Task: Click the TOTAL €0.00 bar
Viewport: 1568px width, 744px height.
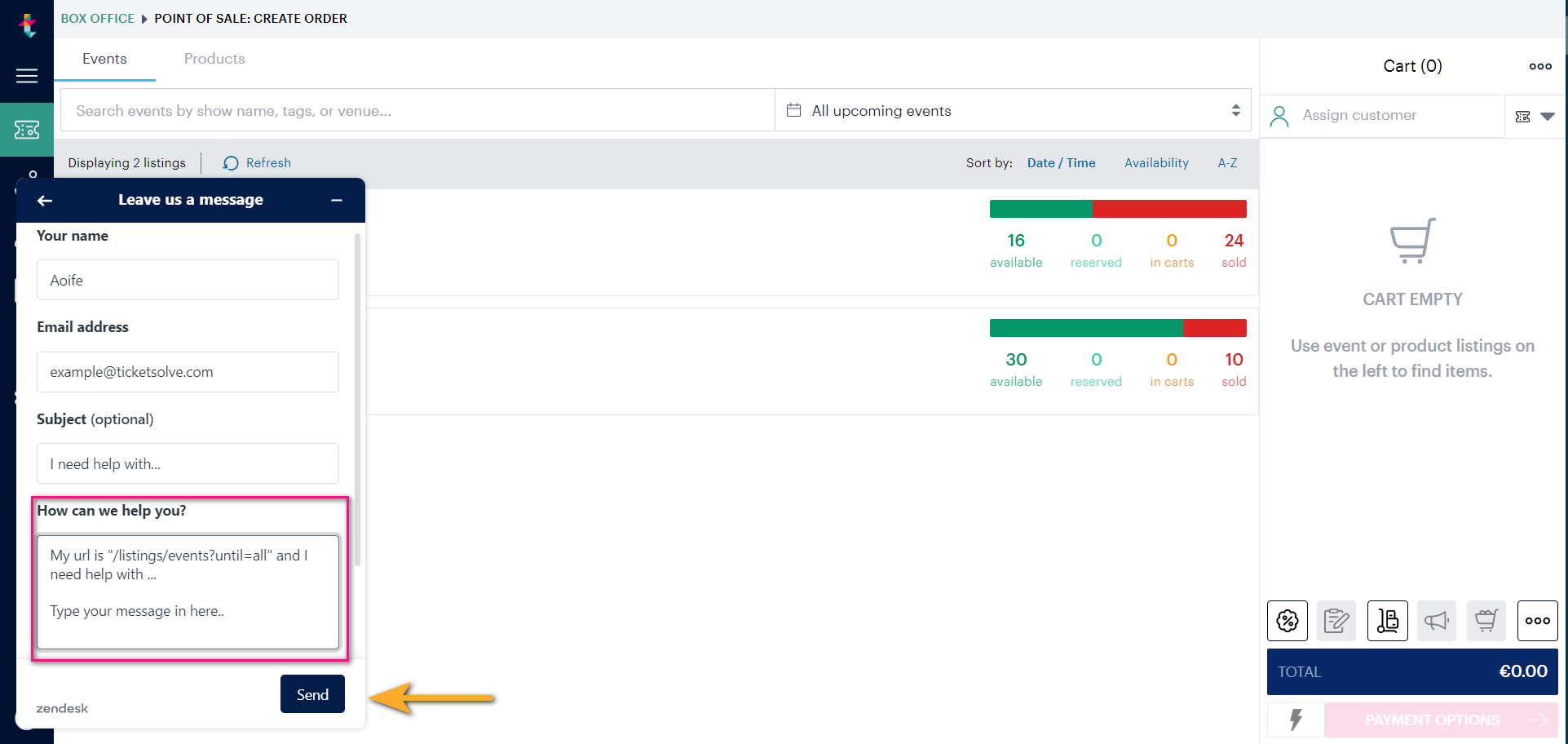Action: coord(1412,671)
